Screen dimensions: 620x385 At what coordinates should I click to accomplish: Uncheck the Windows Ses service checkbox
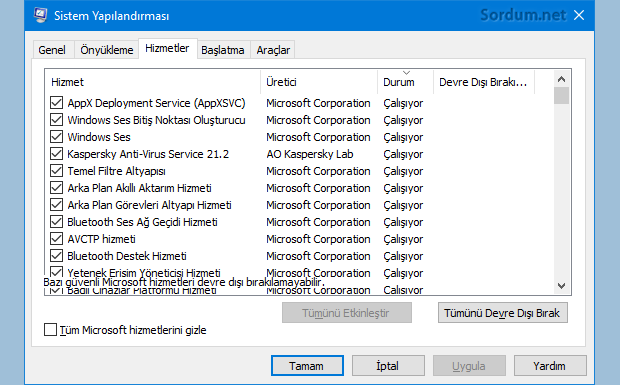57,137
